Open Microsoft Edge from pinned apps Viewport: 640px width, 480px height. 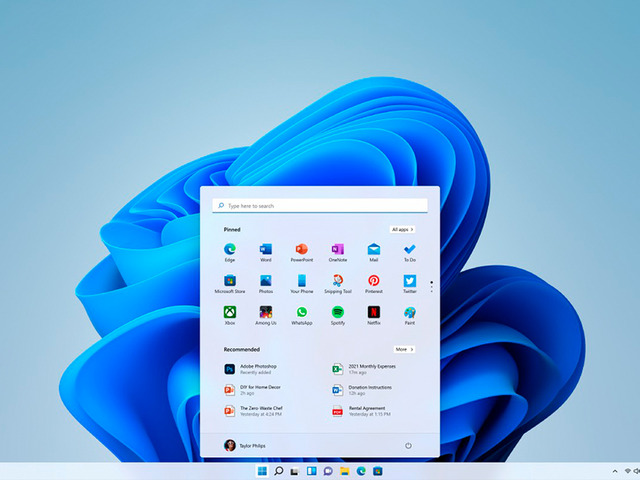tap(230, 250)
